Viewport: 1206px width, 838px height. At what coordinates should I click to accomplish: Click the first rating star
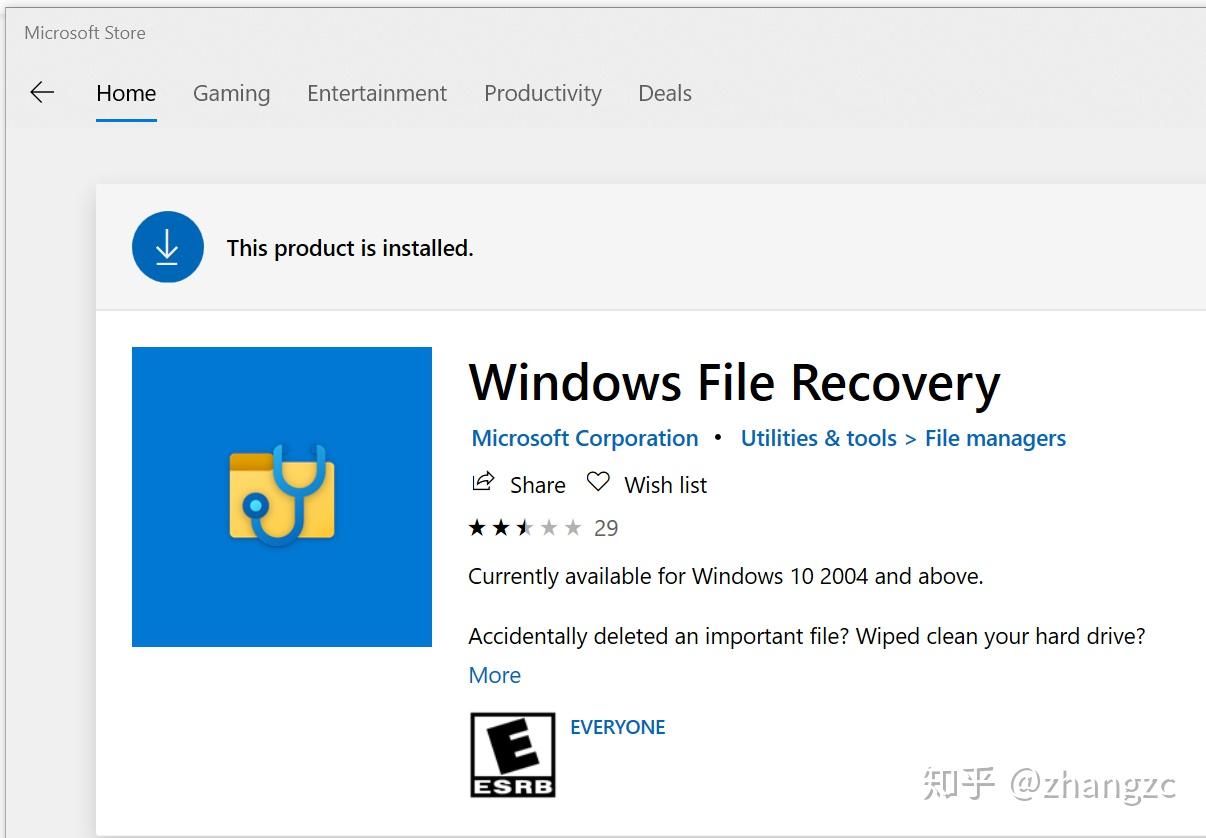(x=477, y=527)
